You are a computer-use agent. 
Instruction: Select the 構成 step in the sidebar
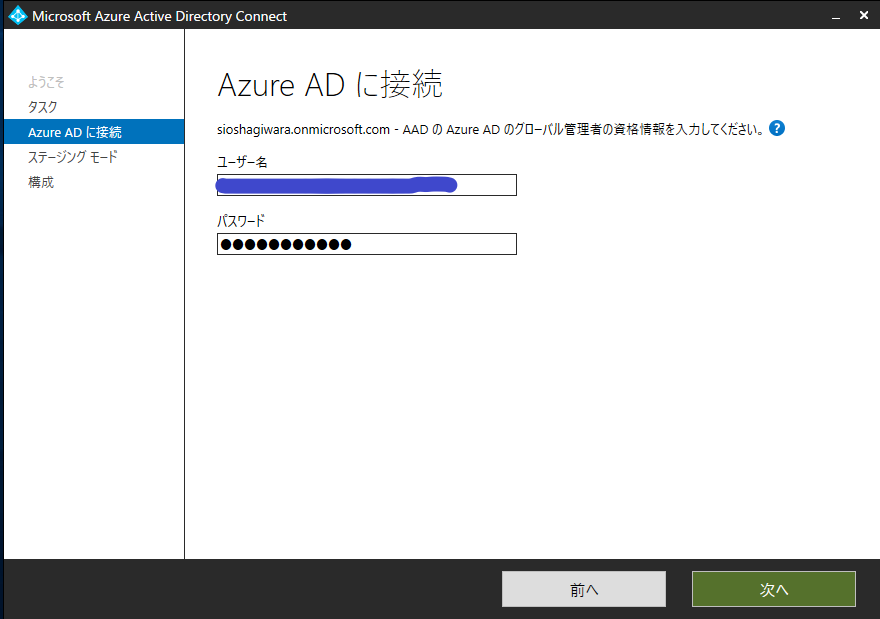(40, 181)
